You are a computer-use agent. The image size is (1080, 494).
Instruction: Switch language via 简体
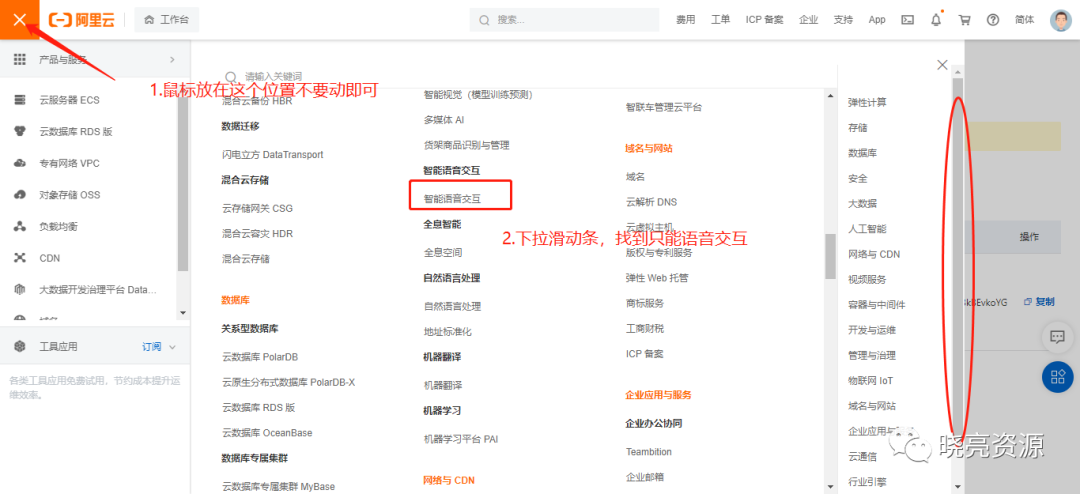(x=1024, y=20)
